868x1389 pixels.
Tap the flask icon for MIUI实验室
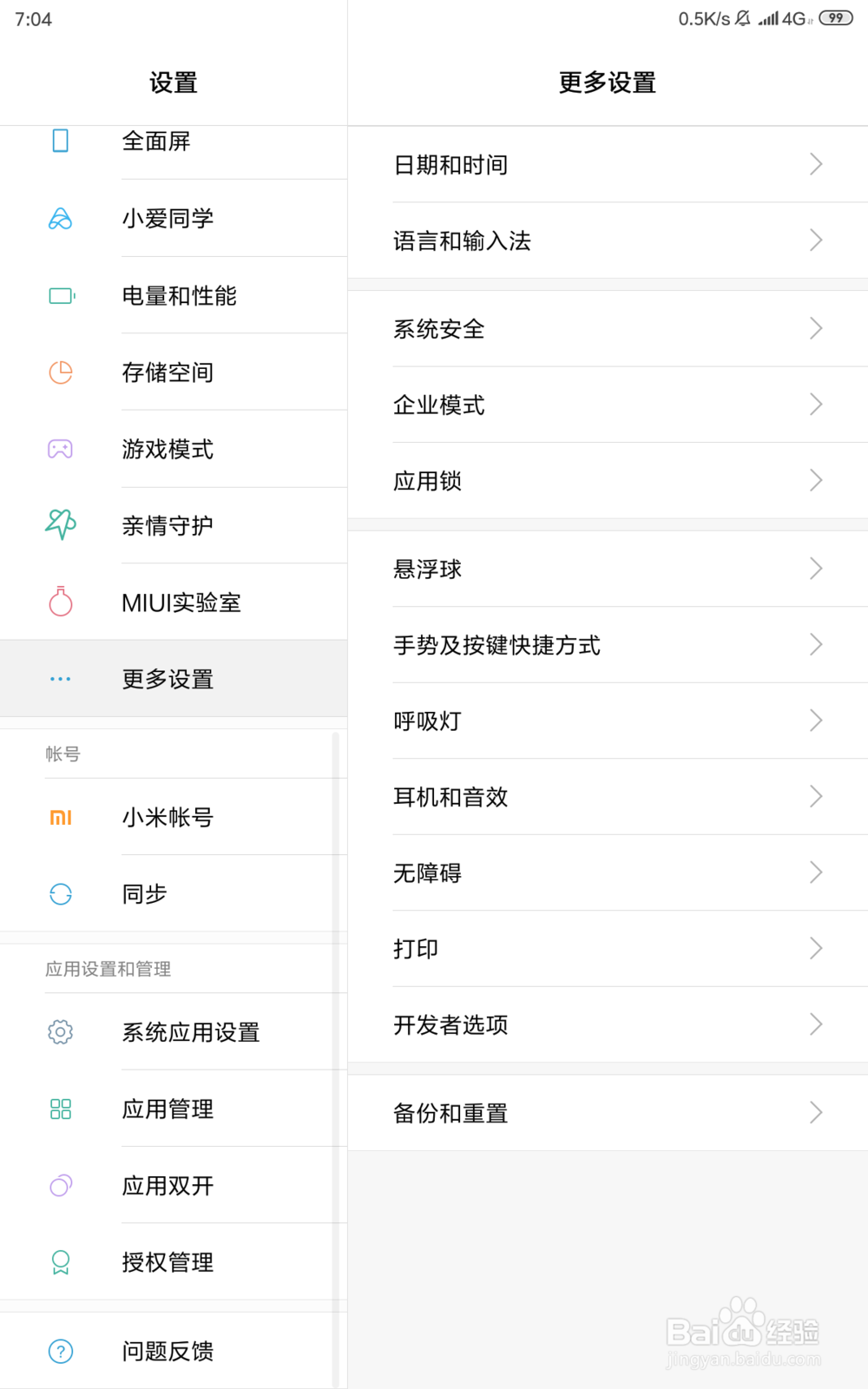[x=61, y=602]
